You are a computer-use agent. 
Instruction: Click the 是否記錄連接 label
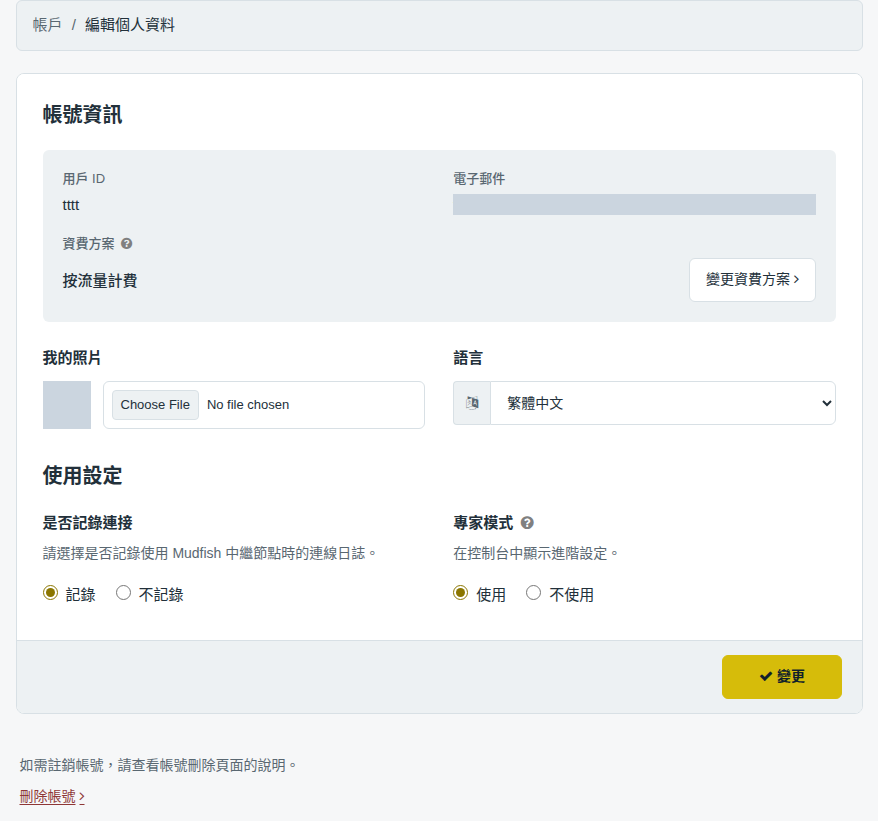(87, 523)
